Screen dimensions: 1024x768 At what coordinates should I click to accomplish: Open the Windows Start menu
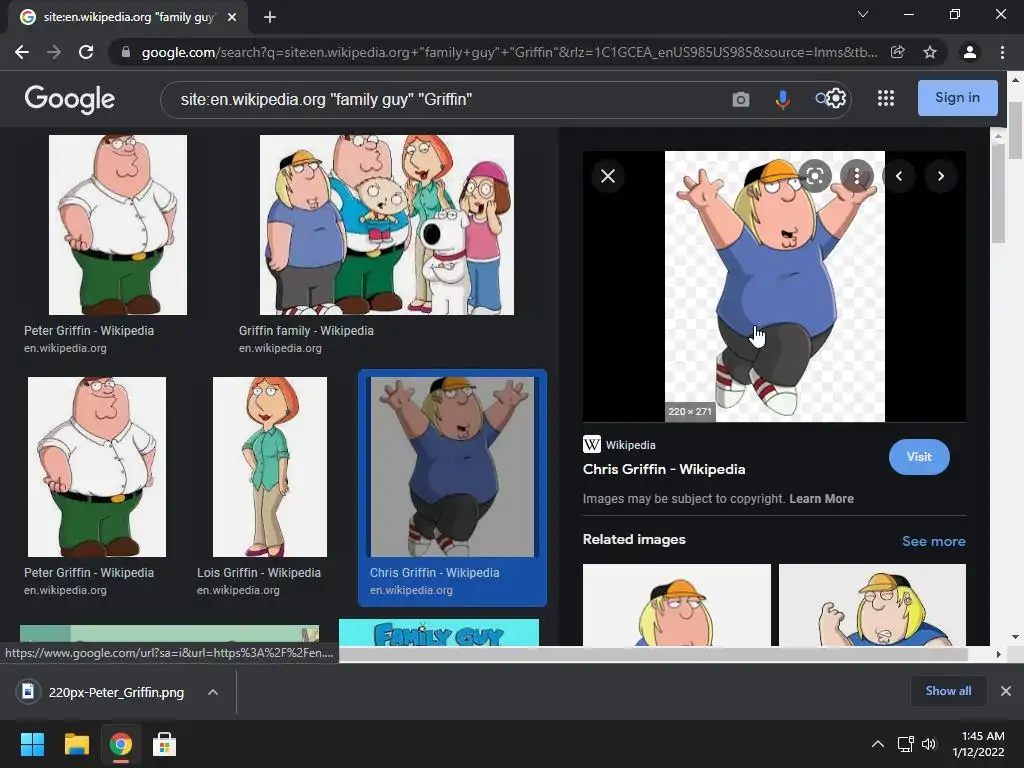[x=32, y=744]
